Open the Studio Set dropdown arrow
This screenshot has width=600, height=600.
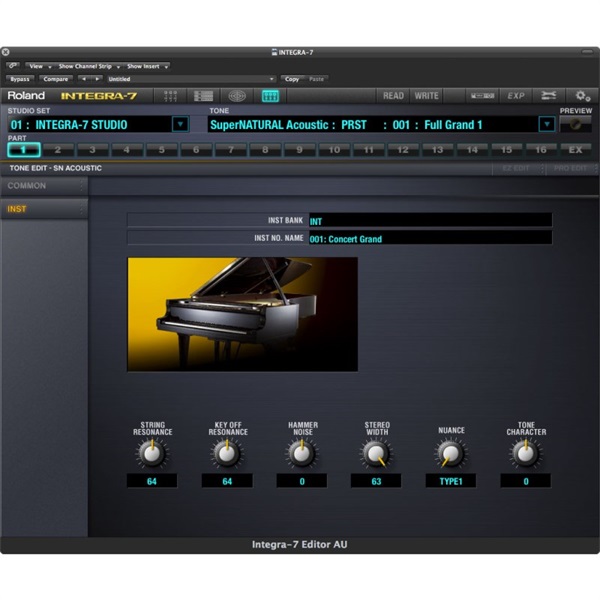coord(181,124)
